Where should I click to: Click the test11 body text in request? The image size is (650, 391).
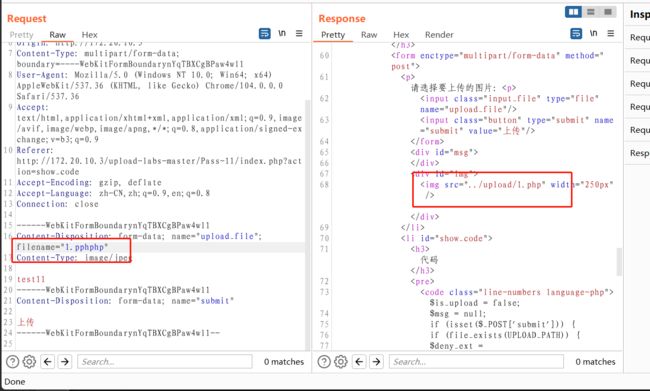point(31,279)
